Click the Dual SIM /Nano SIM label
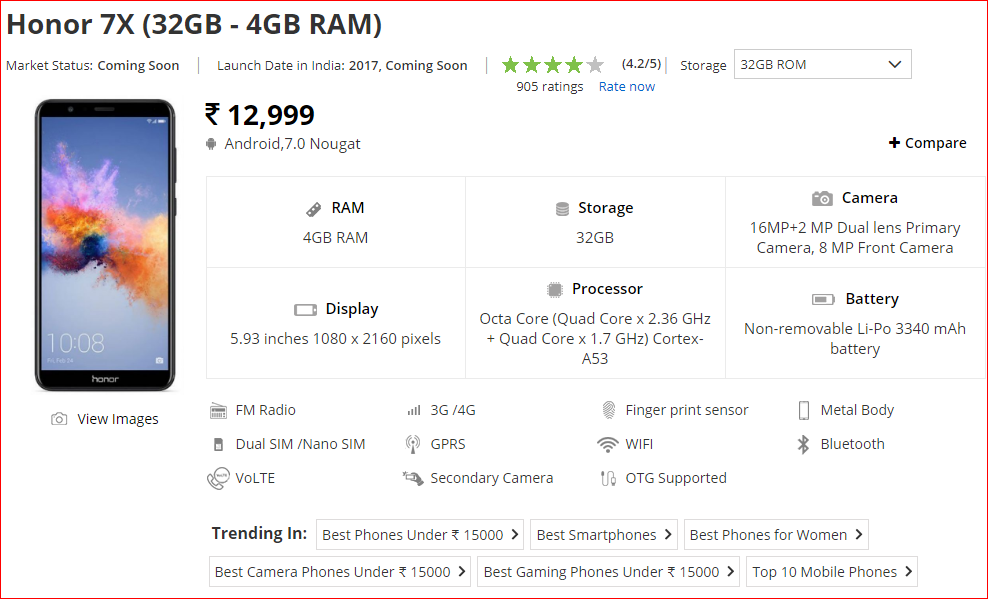988x599 pixels. (301, 445)
